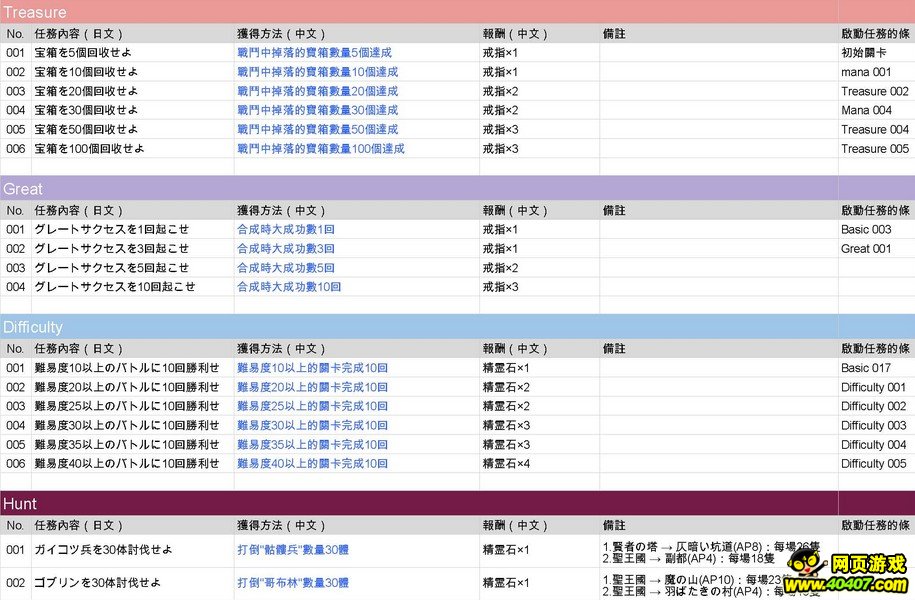Click Great 001 condition cell
This screenshot has width=915, height=600.
[x=876, y=249]
